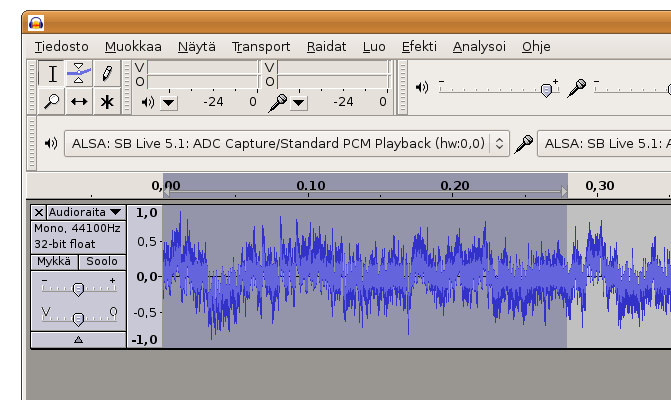
Task: Mute the track with Mykkä button
Action: [55, 262]
